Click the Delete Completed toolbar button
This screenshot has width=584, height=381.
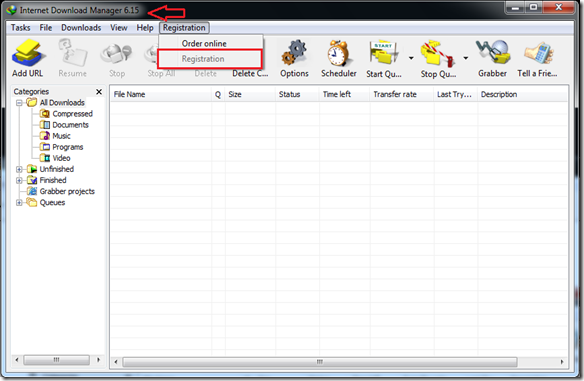[250, 73]
